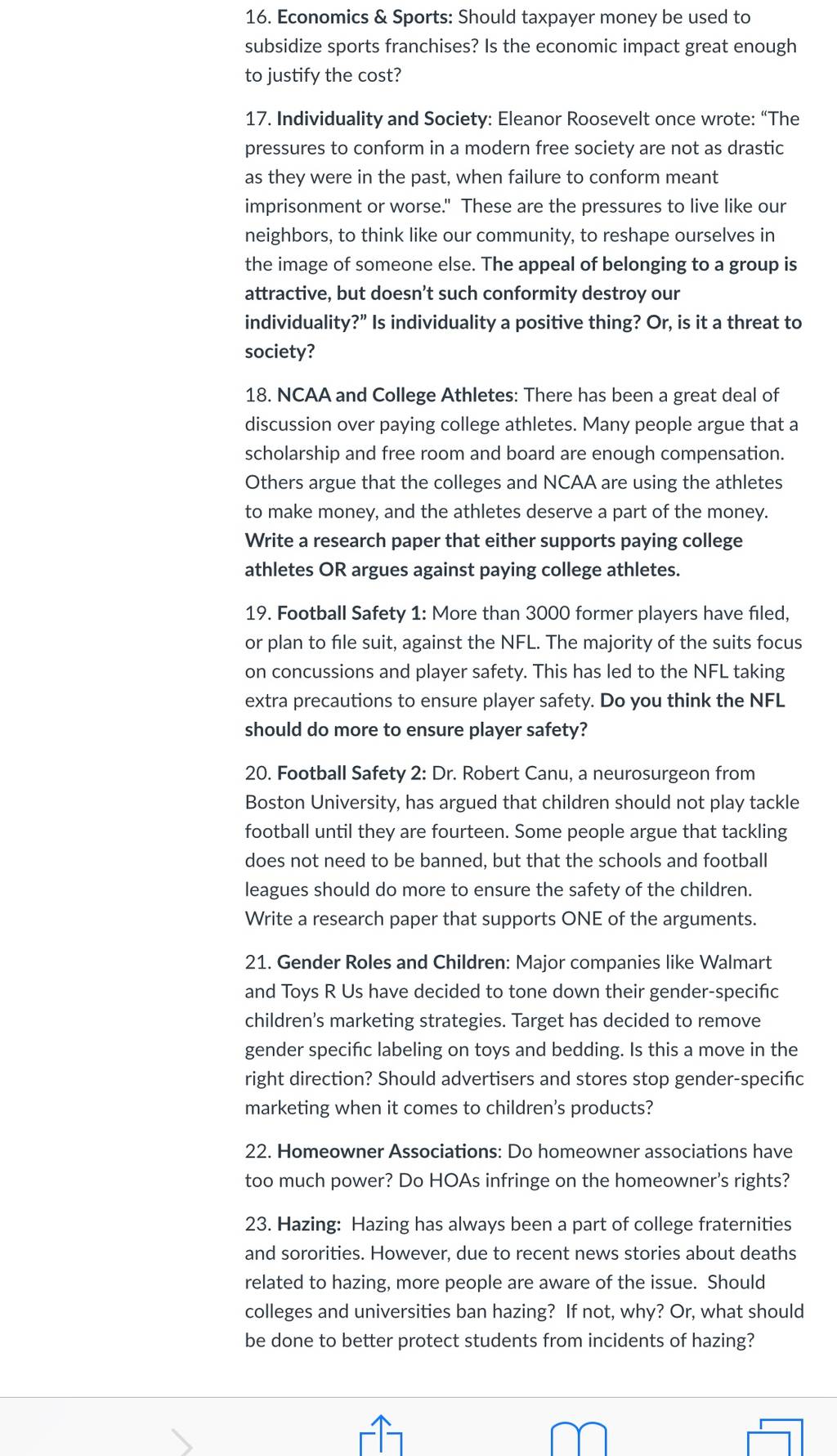
Task: Tap the Hazing topic heading
Action: click(309, 1225)
